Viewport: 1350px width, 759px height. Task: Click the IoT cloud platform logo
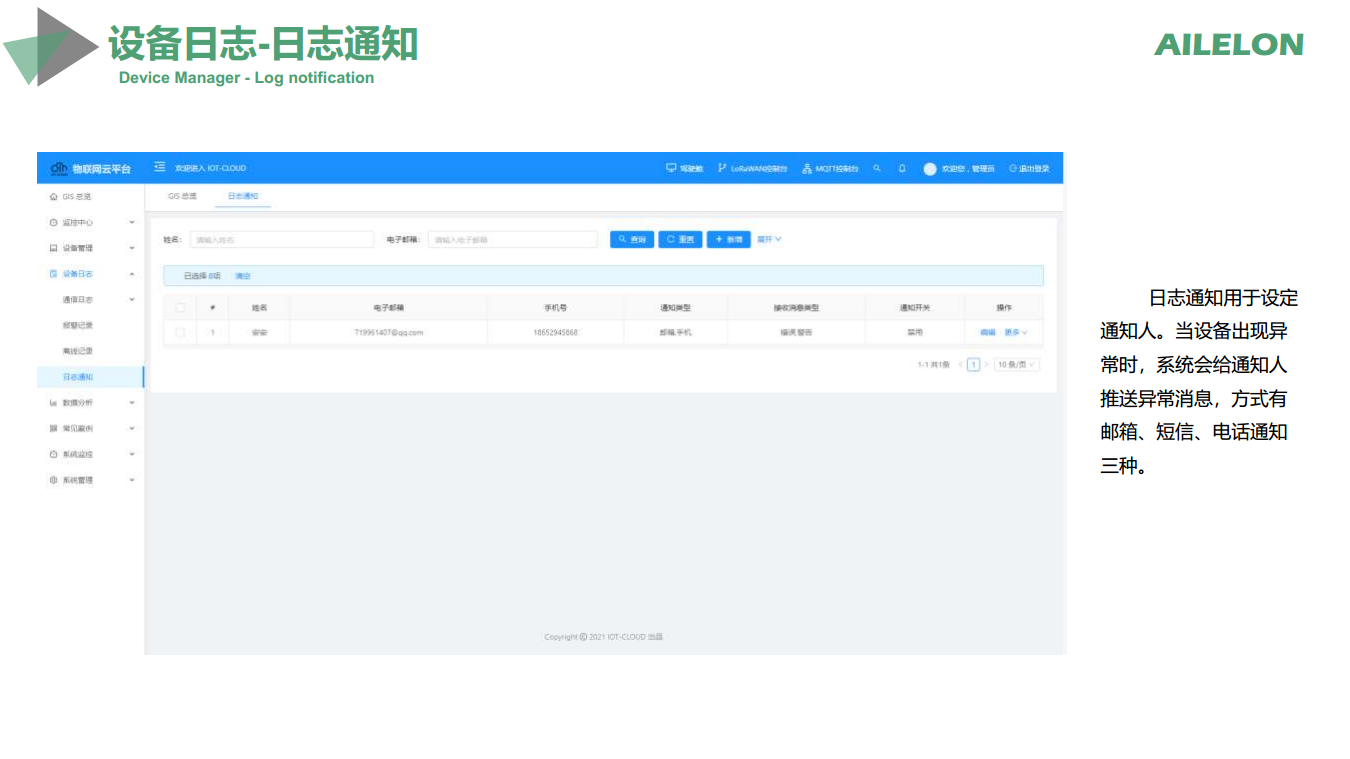[x=59, y=168]
